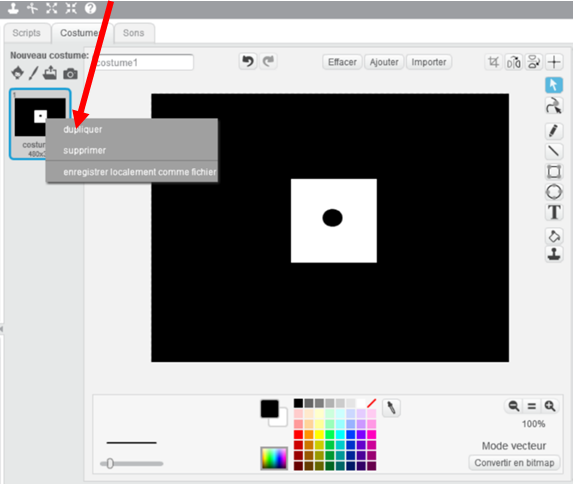573x484 pixels.
Task: Click the shrink sprite icon in top bar
Action: coord(71,8)
